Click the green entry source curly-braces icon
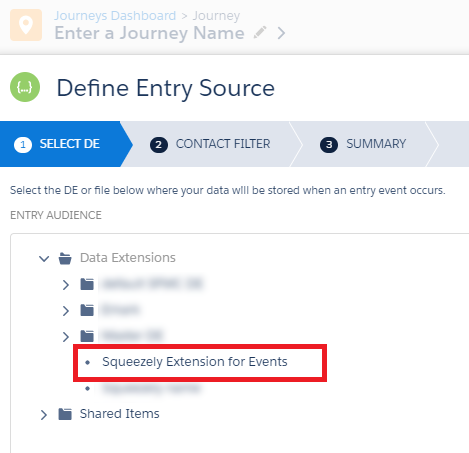This screenshot has height=453, width=469. tap(25, 87)
